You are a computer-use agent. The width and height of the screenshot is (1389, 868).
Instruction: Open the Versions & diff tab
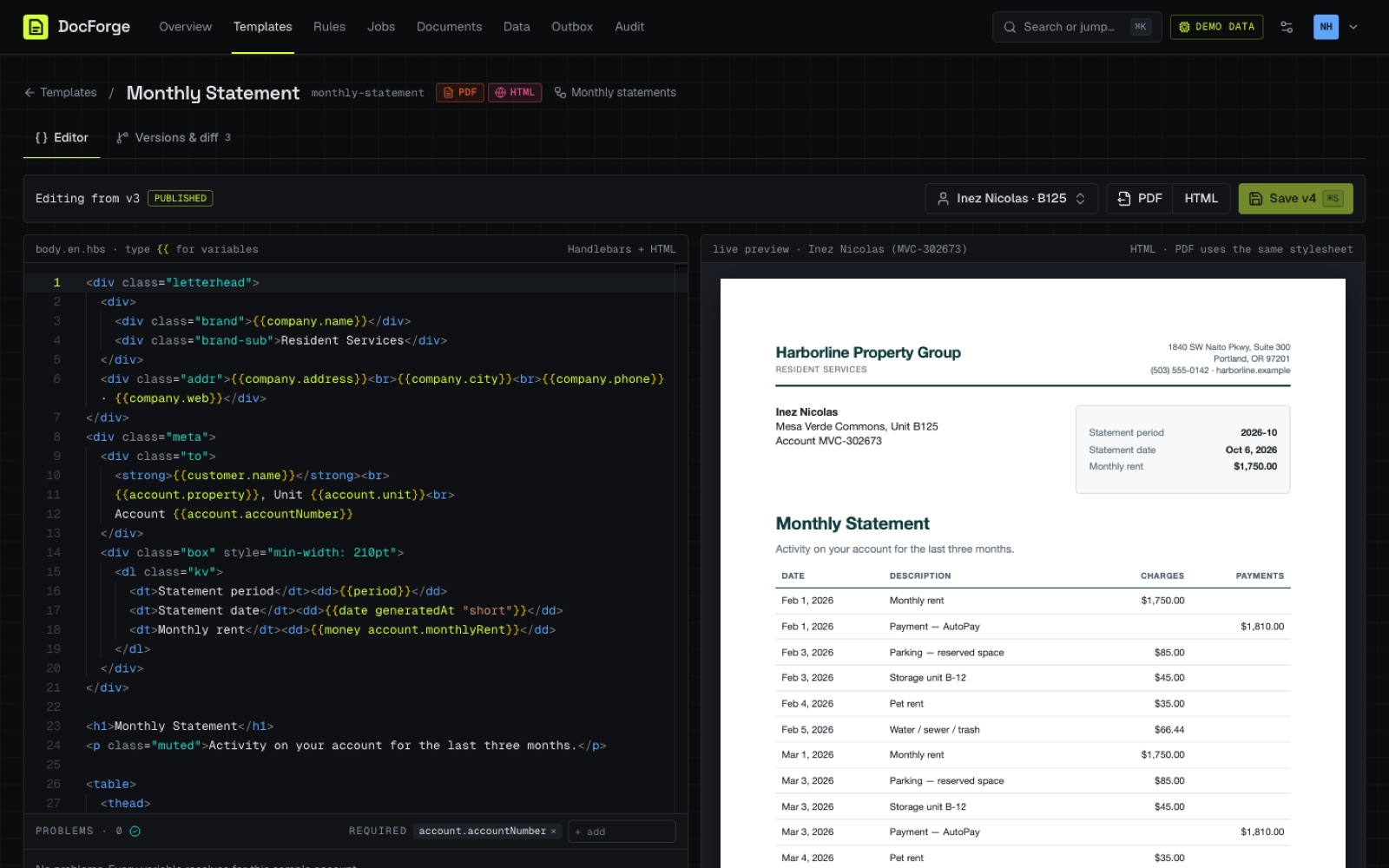tap(174, 138)
